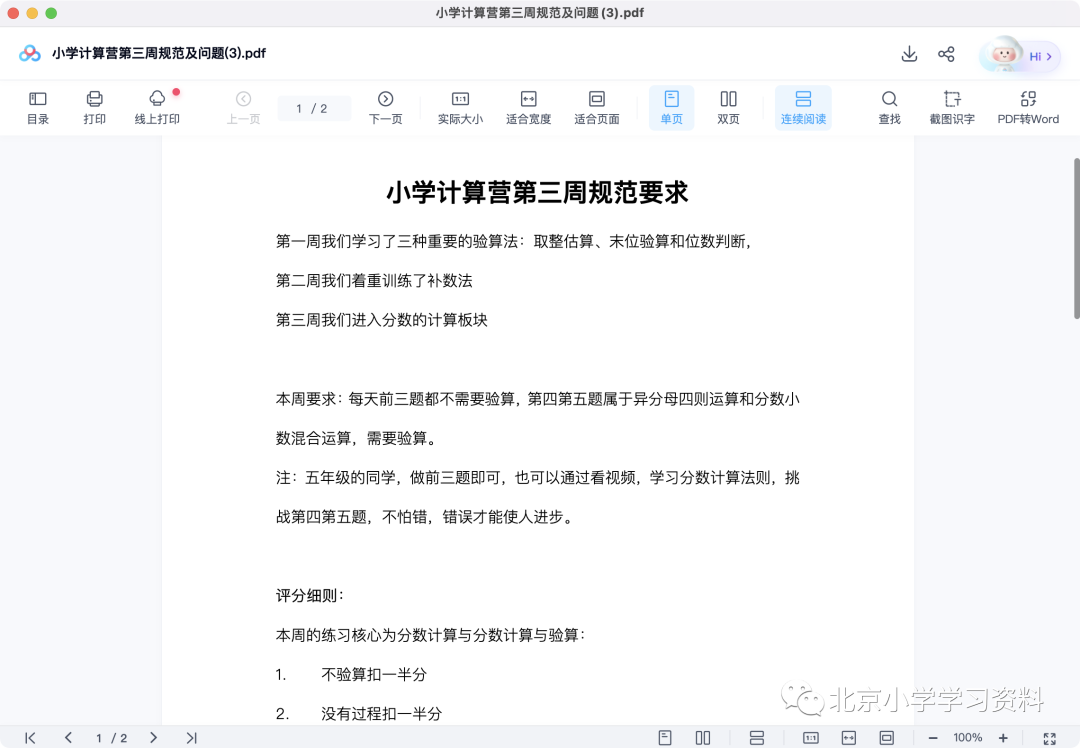Click the line 第二周我们着重训练了补数法
Image resolution: width=1080 pixels, height=748 pixels.
(x=374, y=280)
